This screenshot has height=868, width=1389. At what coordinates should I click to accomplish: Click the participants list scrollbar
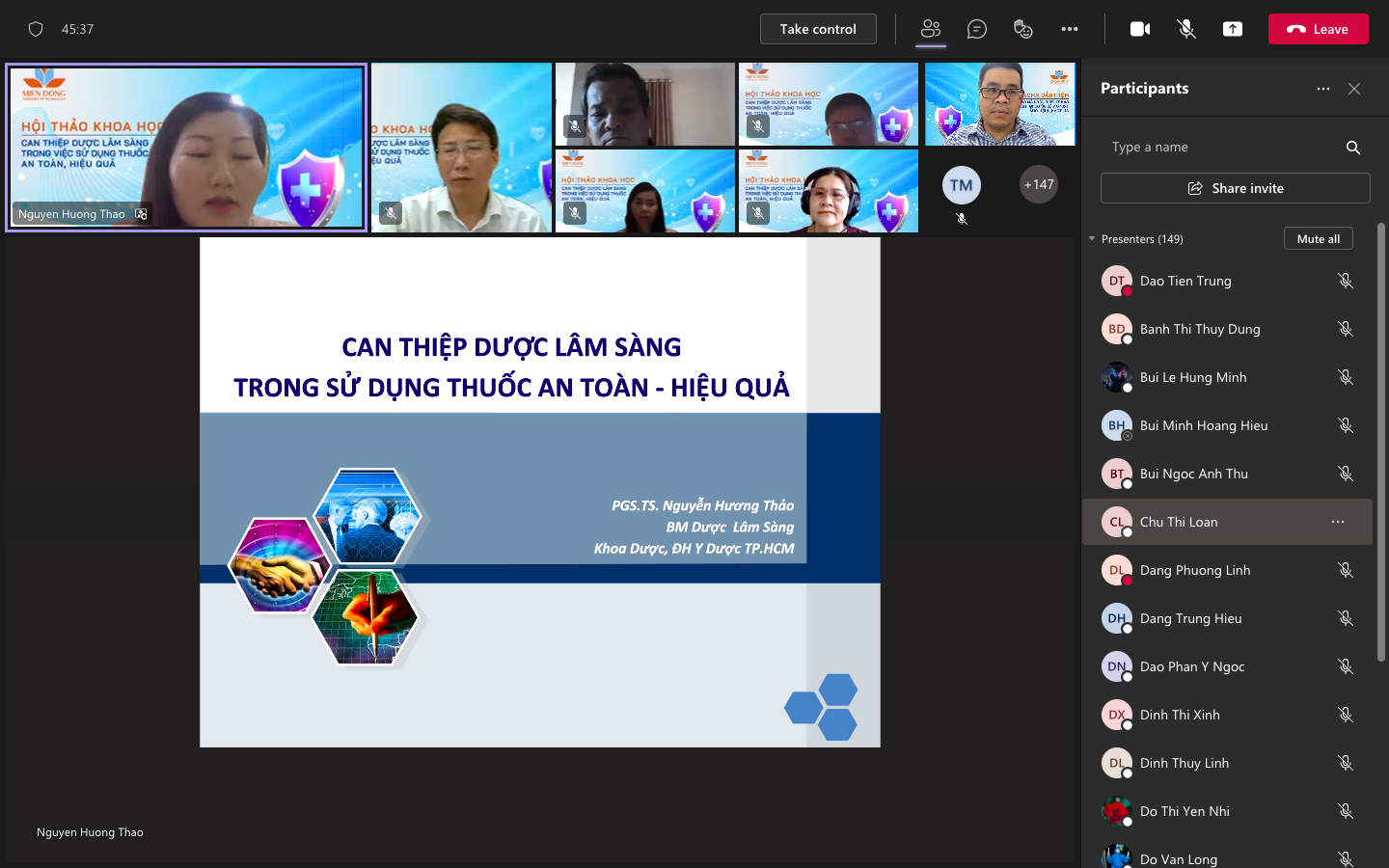[x=1380, y=444]
